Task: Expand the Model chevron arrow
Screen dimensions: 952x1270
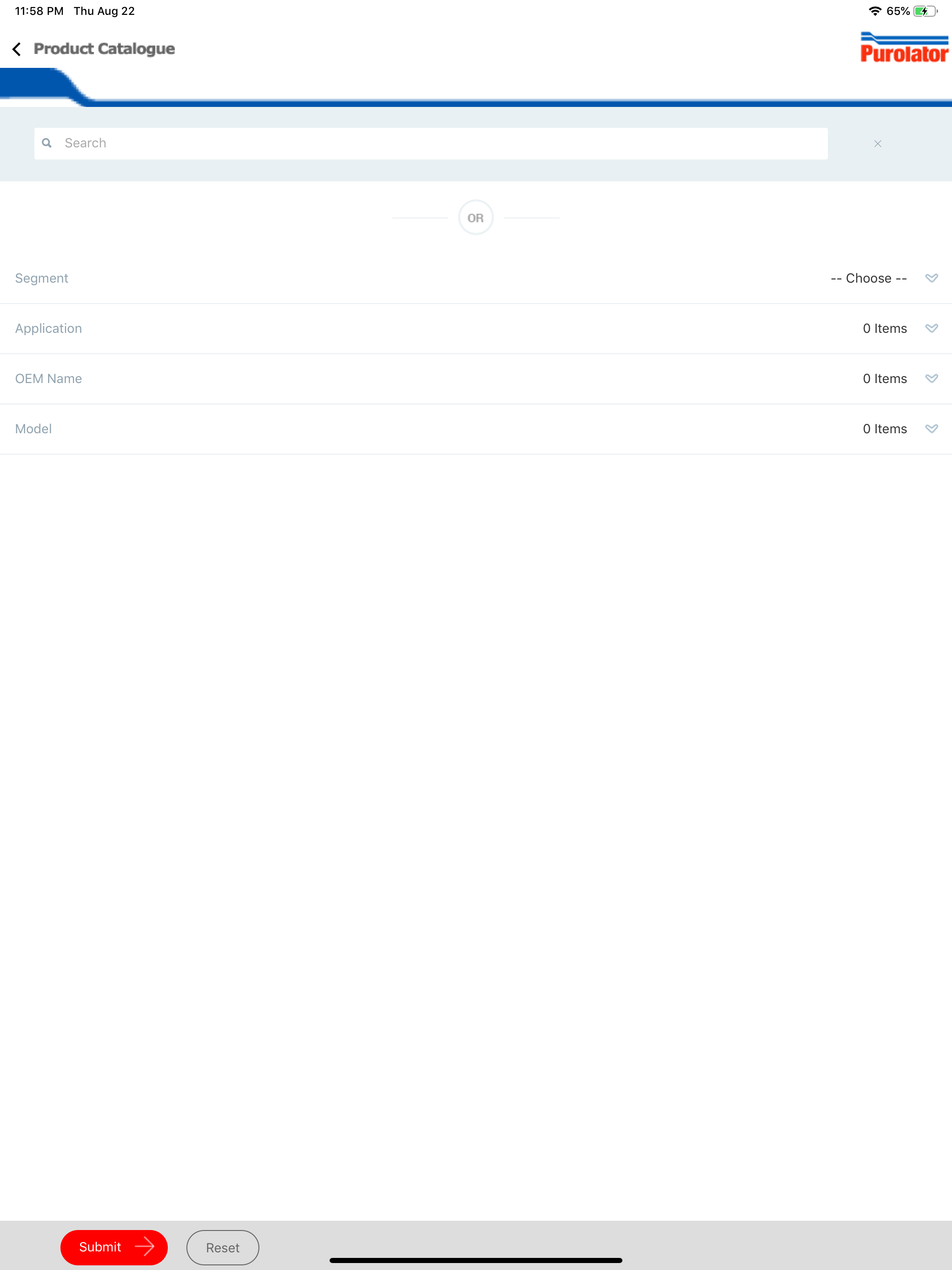Action: pyautogui.click(x=932, y=429)
